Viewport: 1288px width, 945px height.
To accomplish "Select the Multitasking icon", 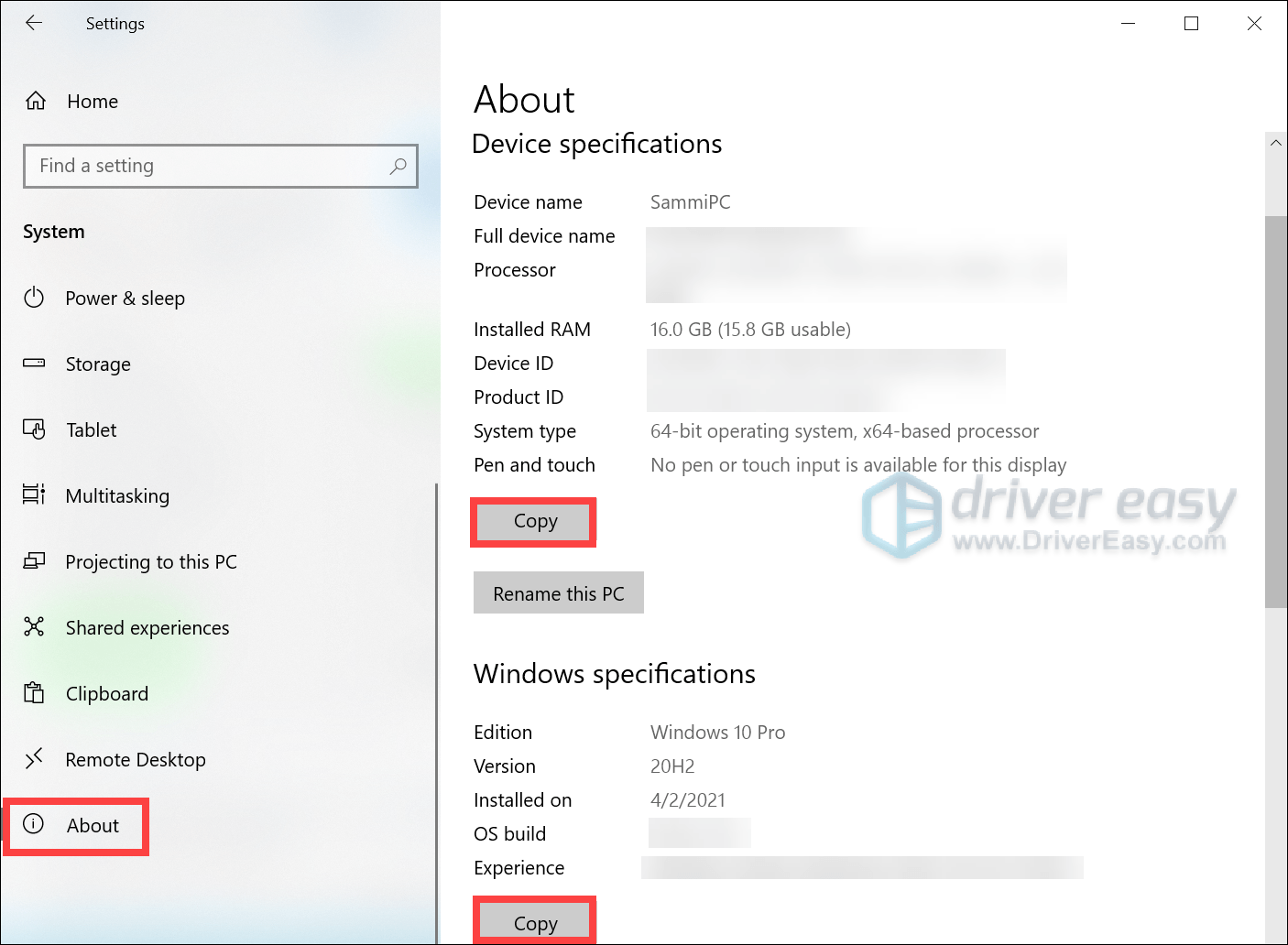I will 34,495.
